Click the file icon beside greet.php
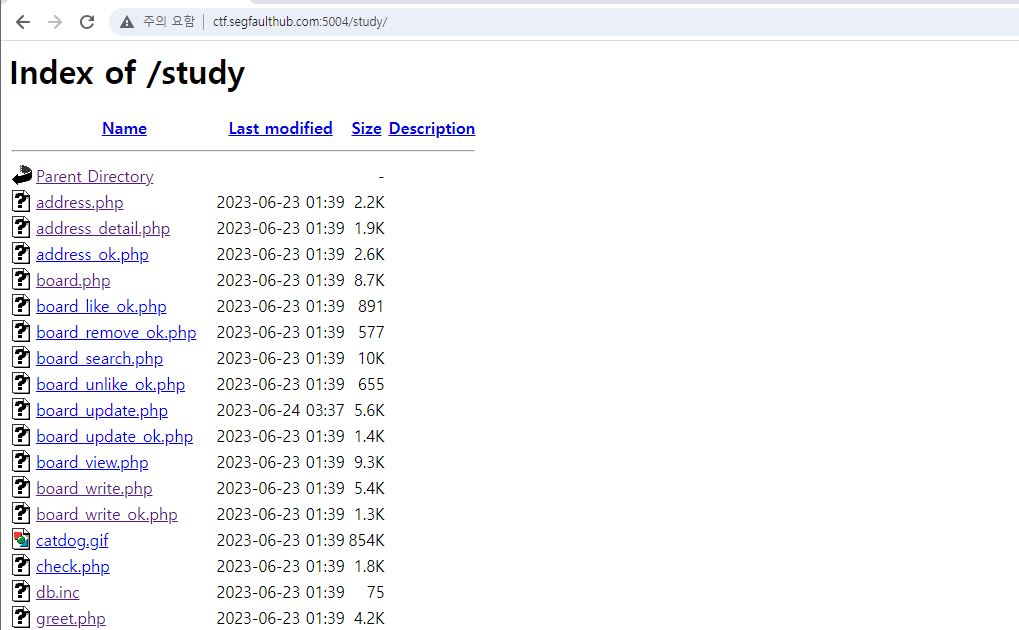 (21, 617)
